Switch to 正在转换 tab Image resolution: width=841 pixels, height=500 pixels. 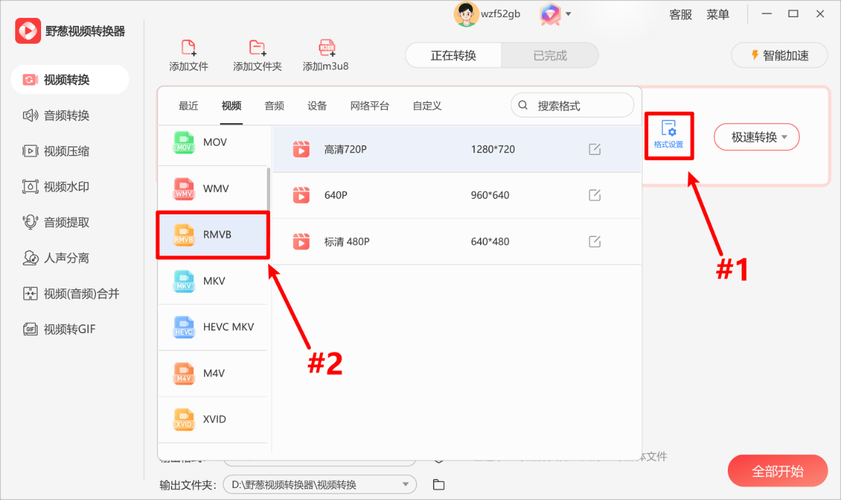click(x=453, y=55)
